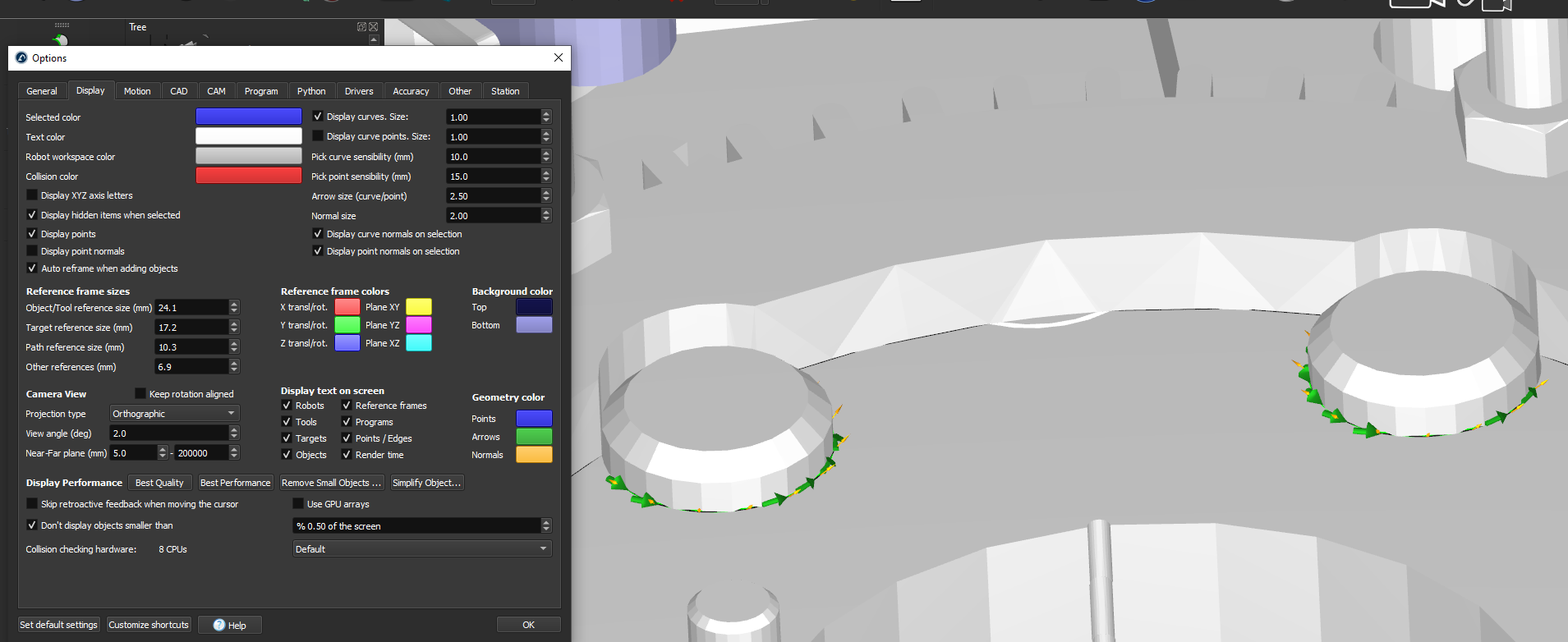Change the Text color swatch
The width and height of the screenshot is (1568, 642).
point(249,136)
